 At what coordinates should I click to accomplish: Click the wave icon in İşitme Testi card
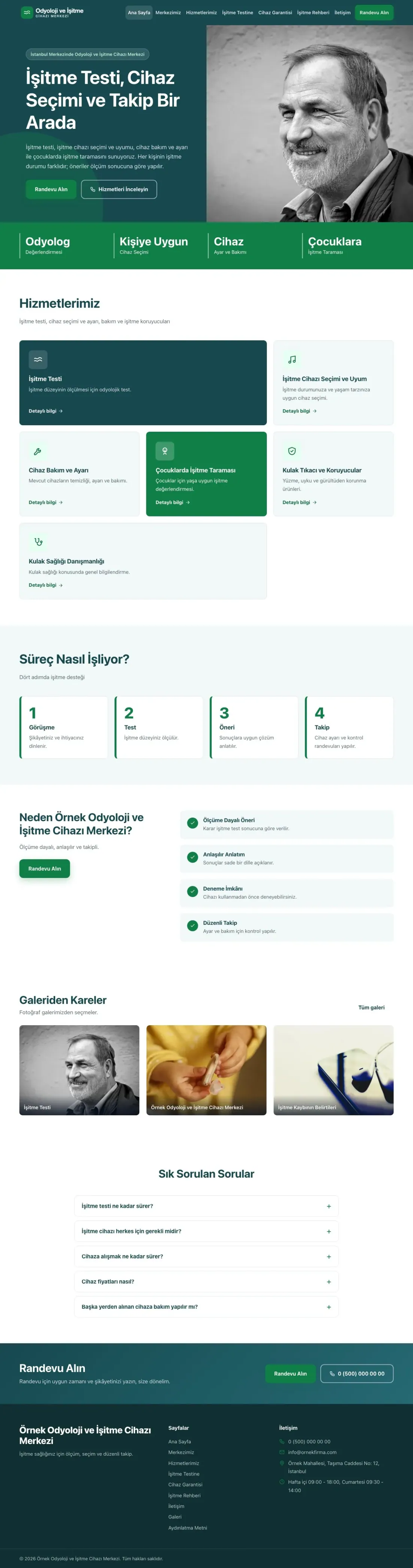tap(38, 359)
